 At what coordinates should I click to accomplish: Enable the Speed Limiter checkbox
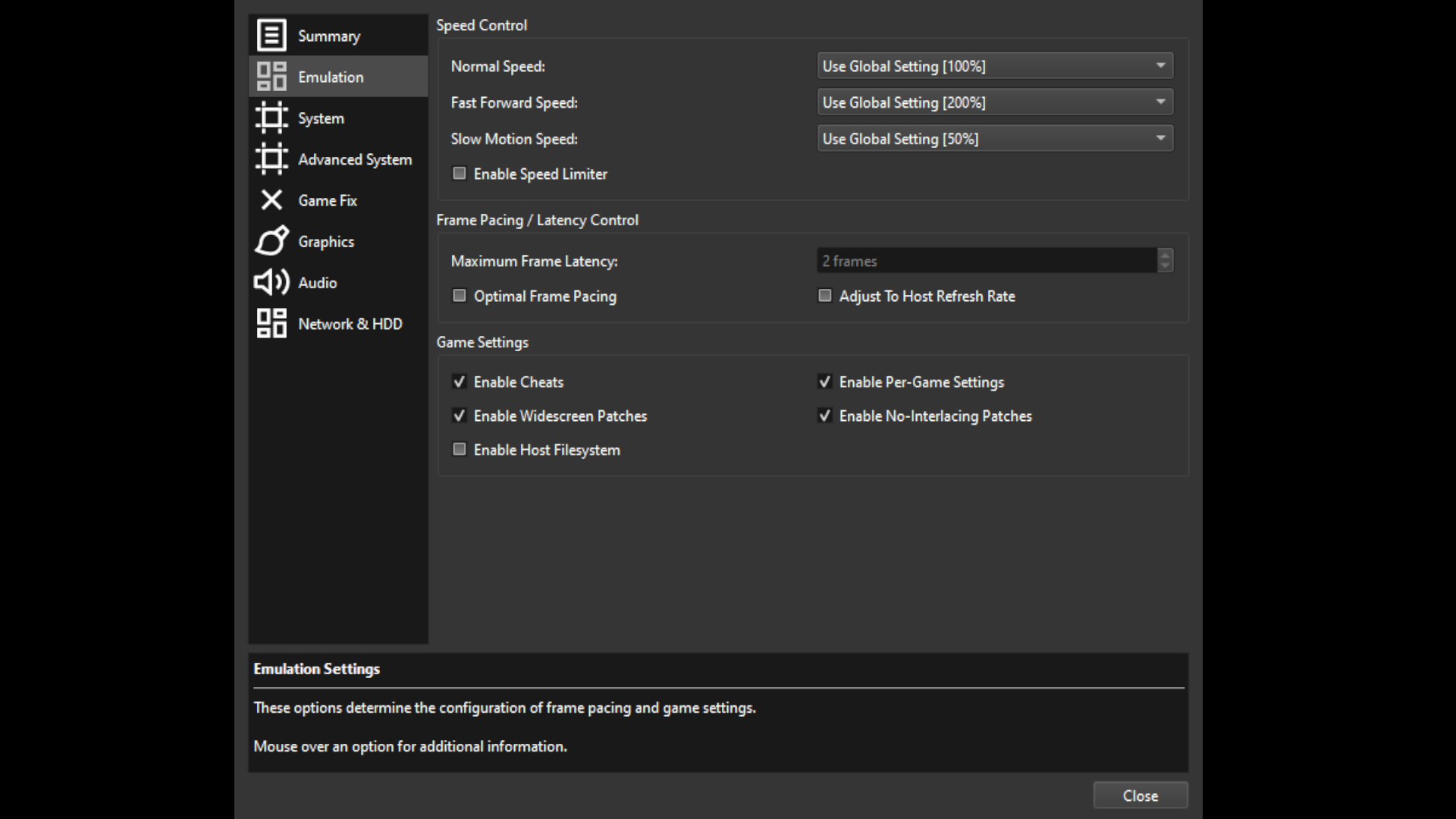click(459, 173)
